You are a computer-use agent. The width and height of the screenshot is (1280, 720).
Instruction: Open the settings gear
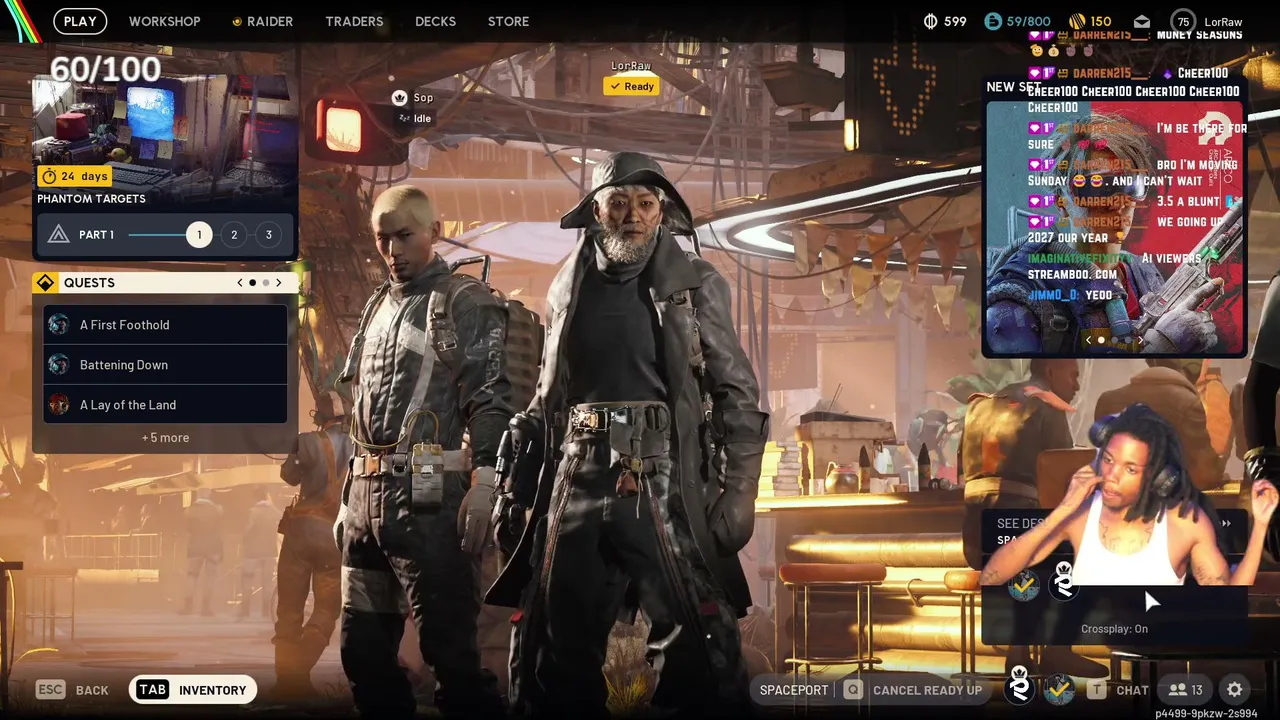pyautogui.click(x=1235, y=690)
